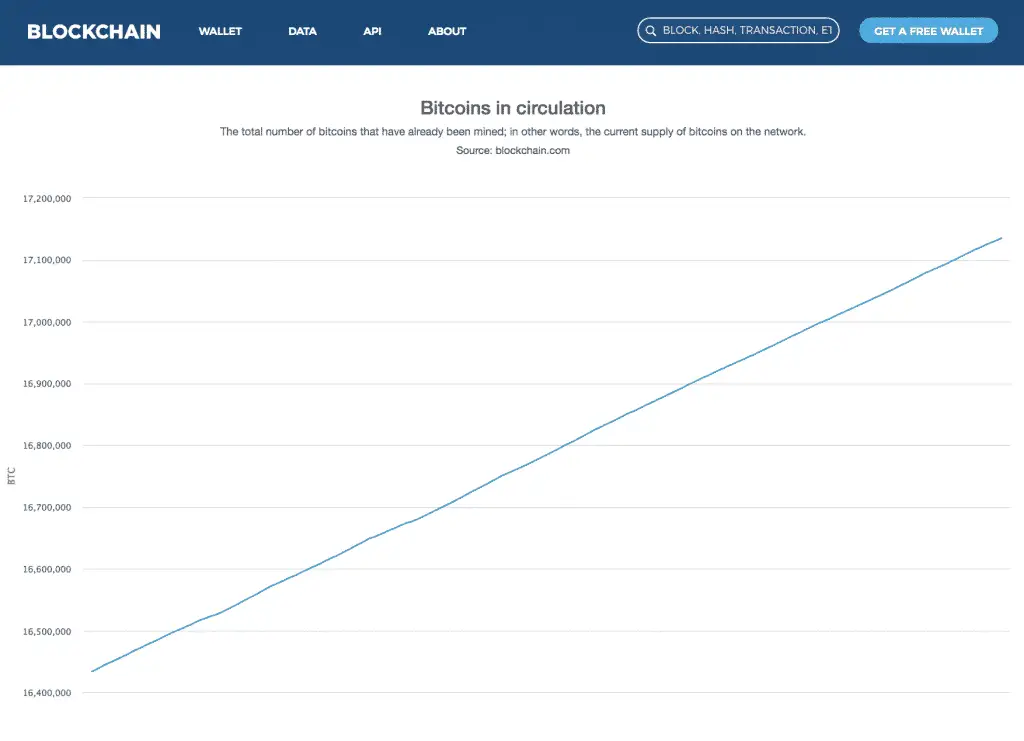Image resolution: width=1024 pixels, height=741 pixels.
Task: Click the rightmost end of the chart line
Action: (x=1000, y=238)
